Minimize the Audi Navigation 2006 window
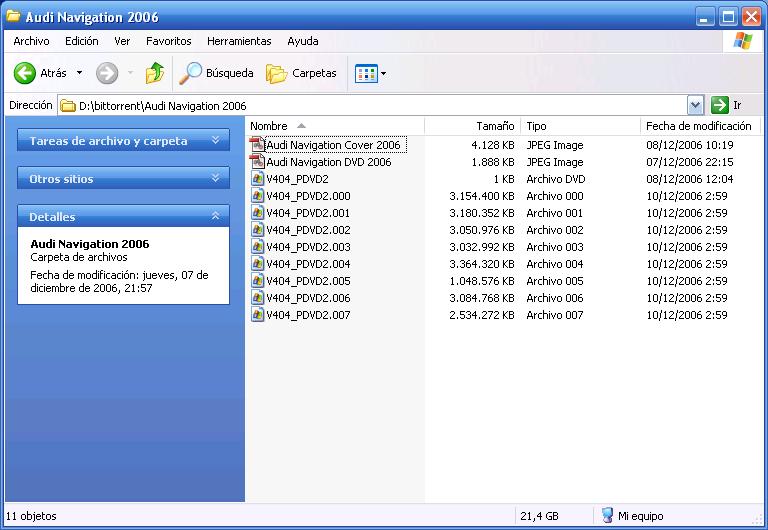 click(705, 17)
